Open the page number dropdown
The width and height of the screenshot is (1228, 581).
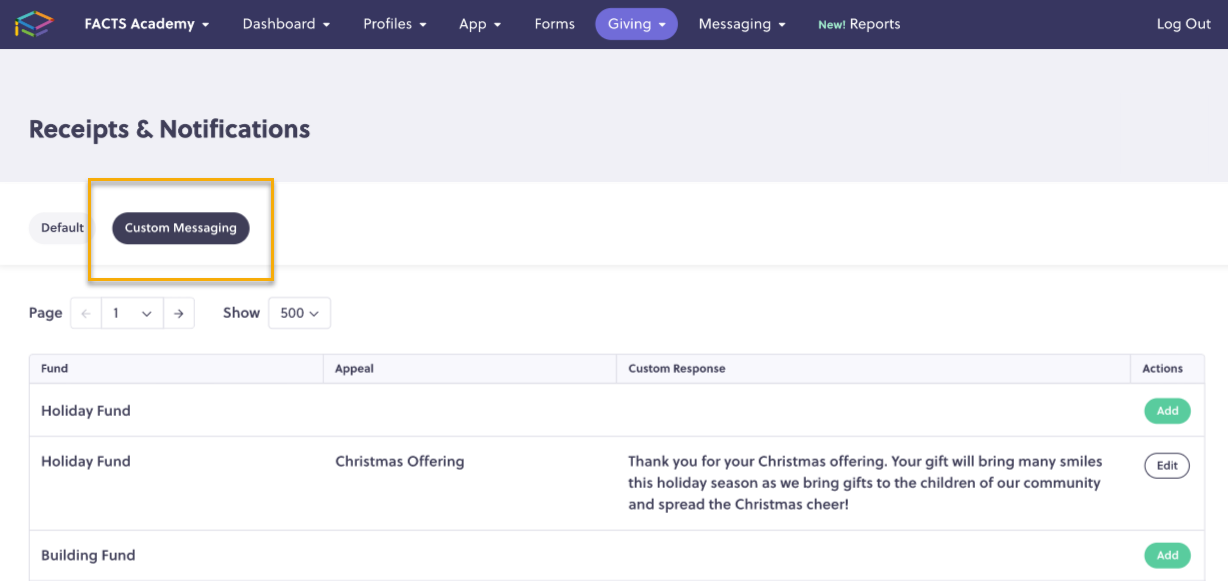[132, 313]
